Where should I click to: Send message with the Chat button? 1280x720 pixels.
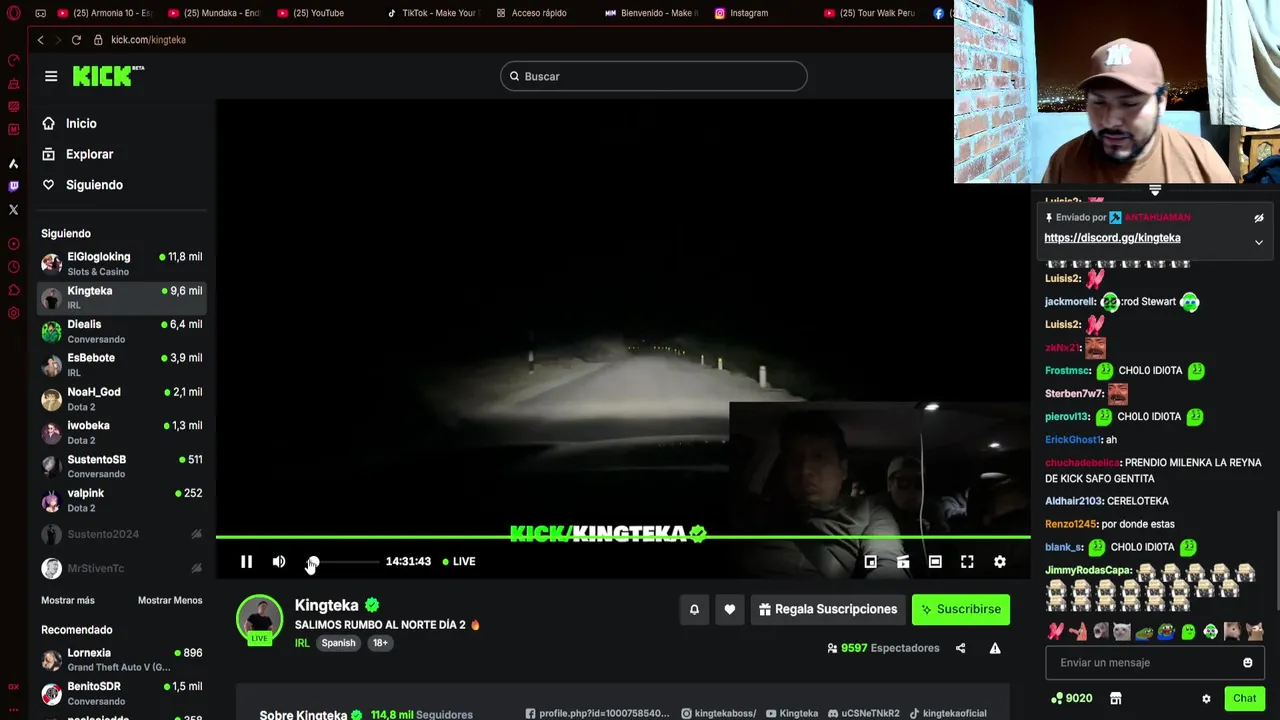point(1244,698)
